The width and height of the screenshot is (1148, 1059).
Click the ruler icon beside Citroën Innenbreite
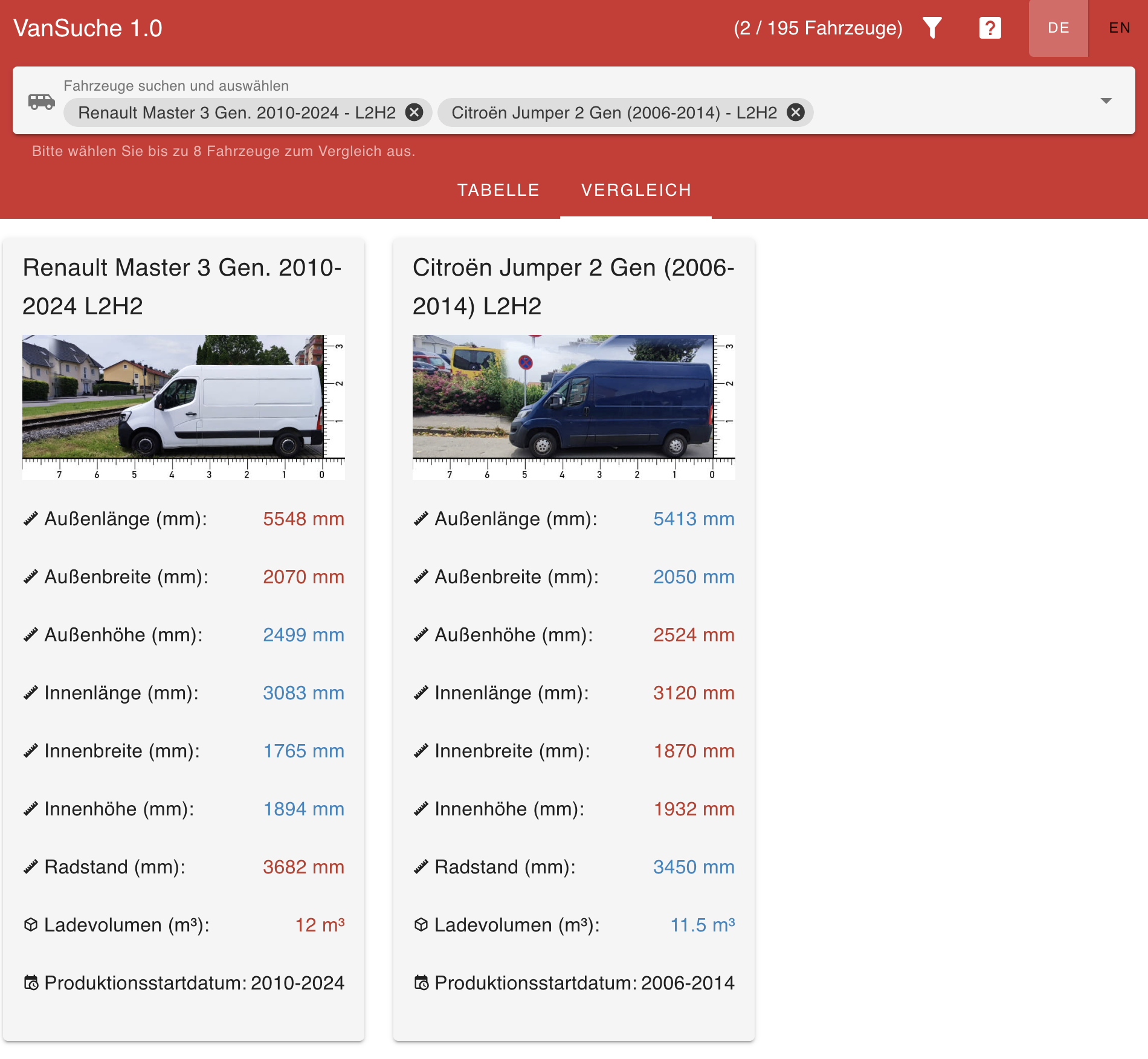point(421,751)
